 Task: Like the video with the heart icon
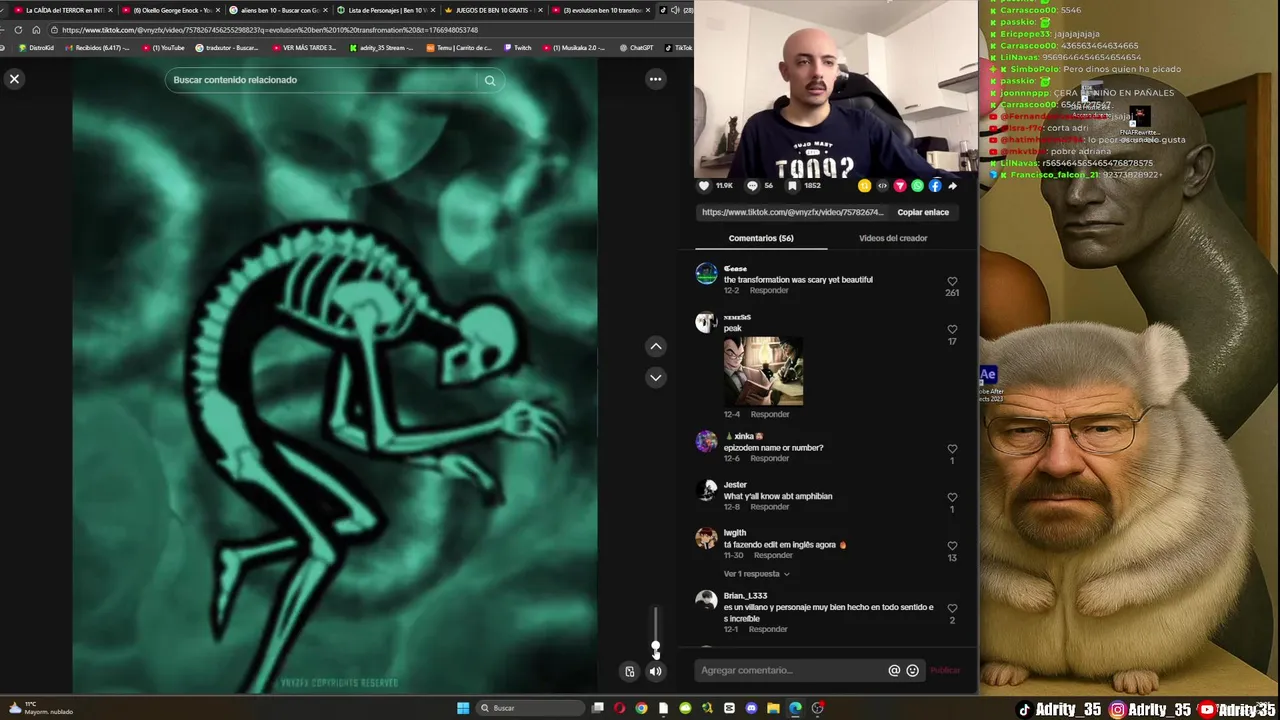[x=704, y=186]
